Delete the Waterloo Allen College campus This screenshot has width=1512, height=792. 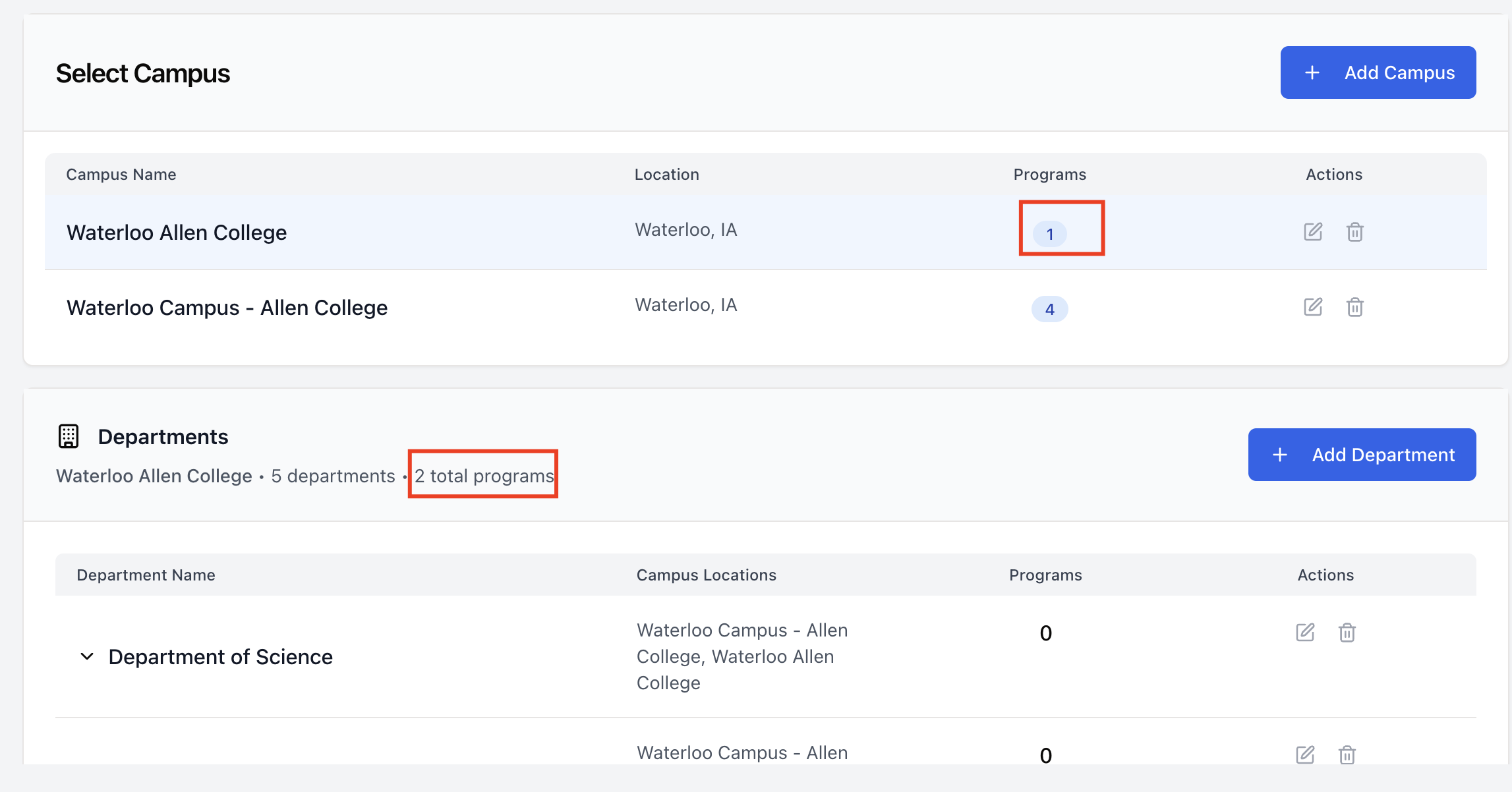tap(1354, 232)
